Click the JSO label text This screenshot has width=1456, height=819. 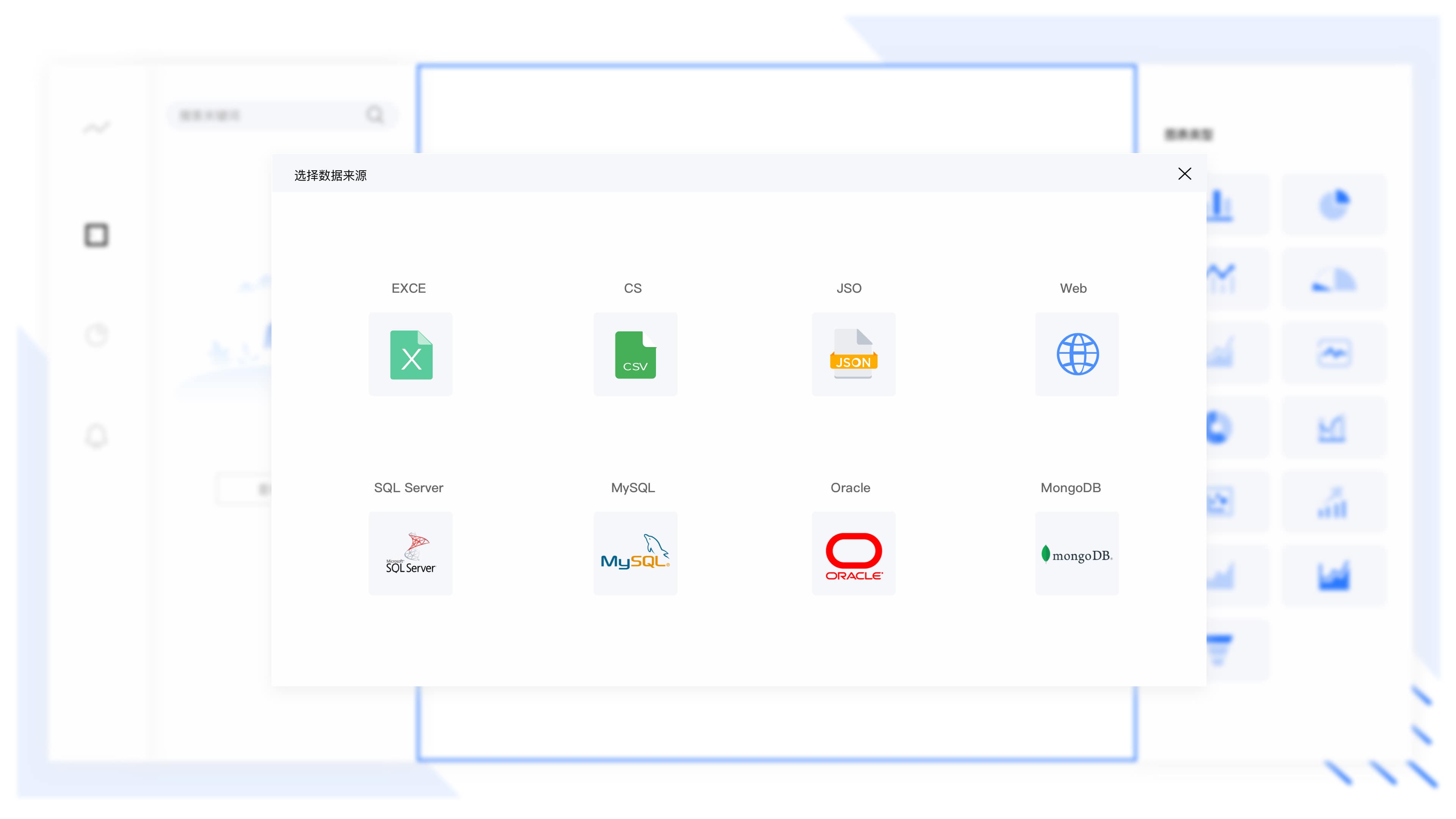point(849,288)
